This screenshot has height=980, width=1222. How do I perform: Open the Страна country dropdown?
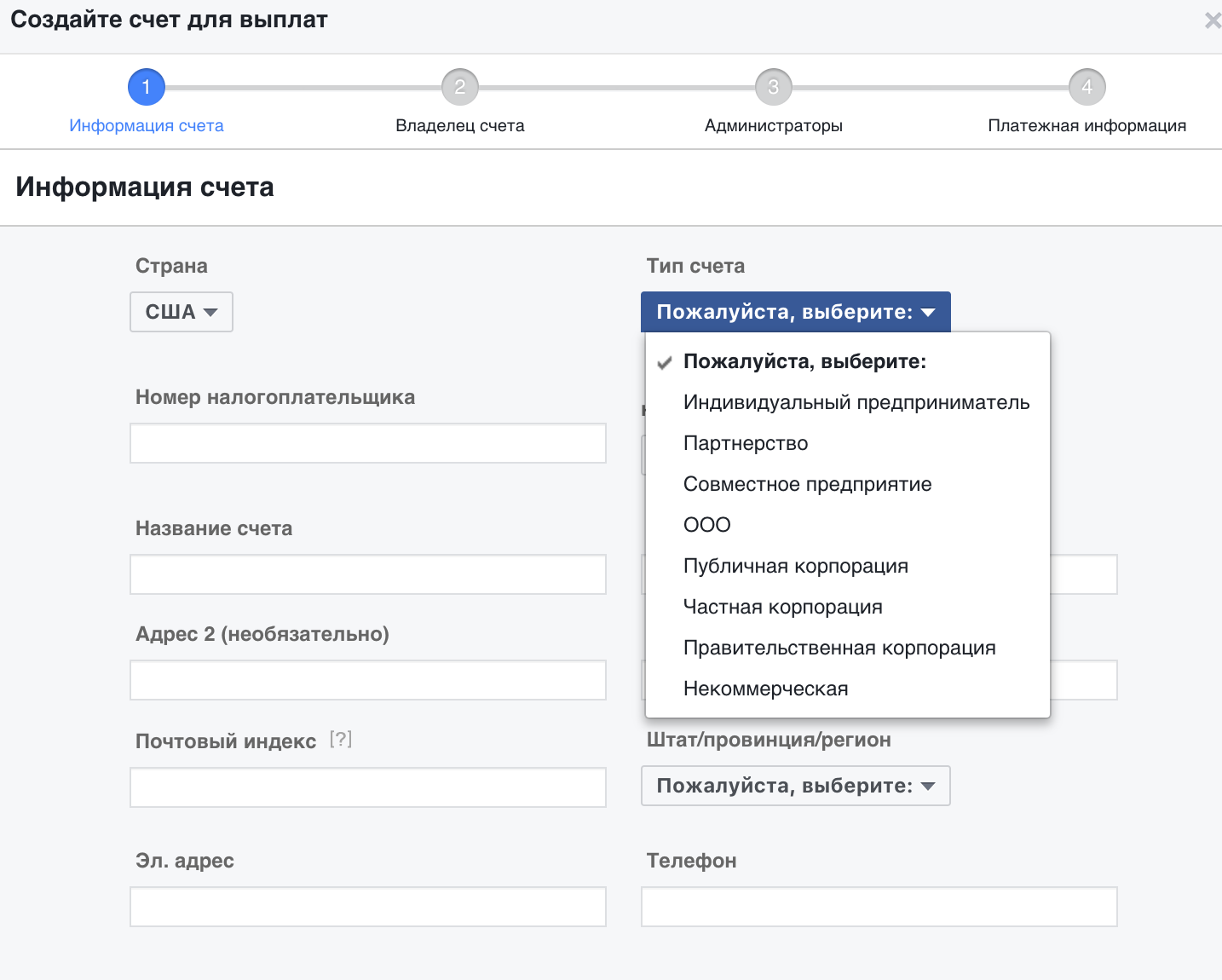pyautogui.click(x=181, y=312)
